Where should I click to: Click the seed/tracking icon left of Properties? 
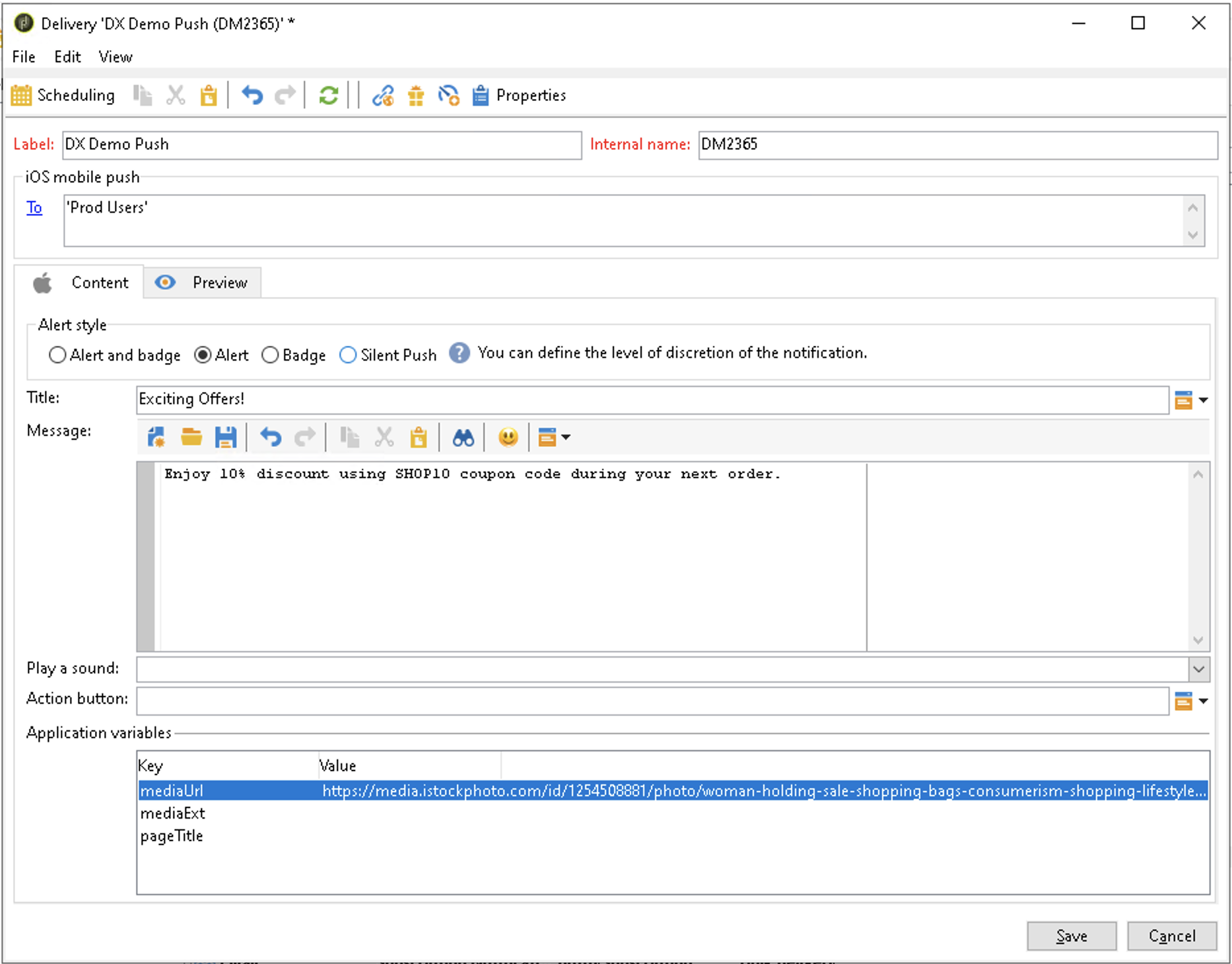click(449, 96)
